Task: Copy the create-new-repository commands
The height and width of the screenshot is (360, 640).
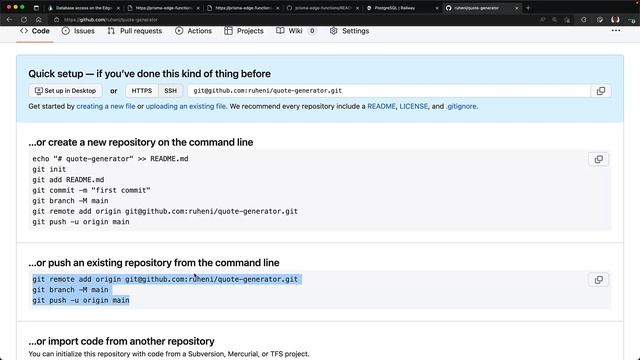Action: (x=598, y=159)
